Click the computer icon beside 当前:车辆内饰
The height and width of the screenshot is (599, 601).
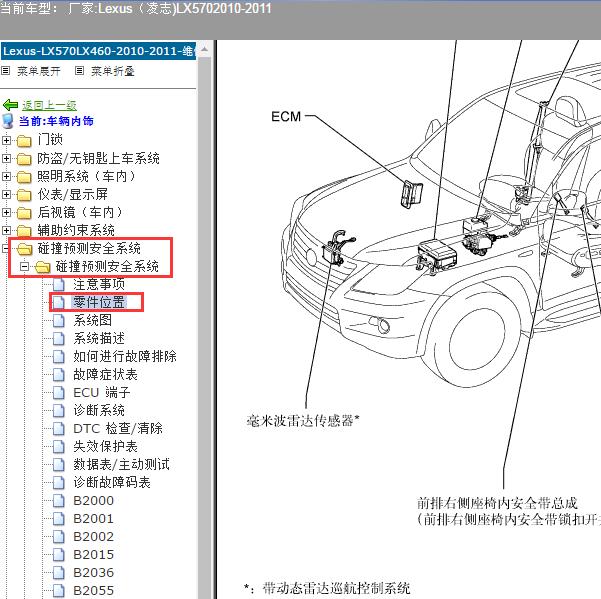pos(8,121)
